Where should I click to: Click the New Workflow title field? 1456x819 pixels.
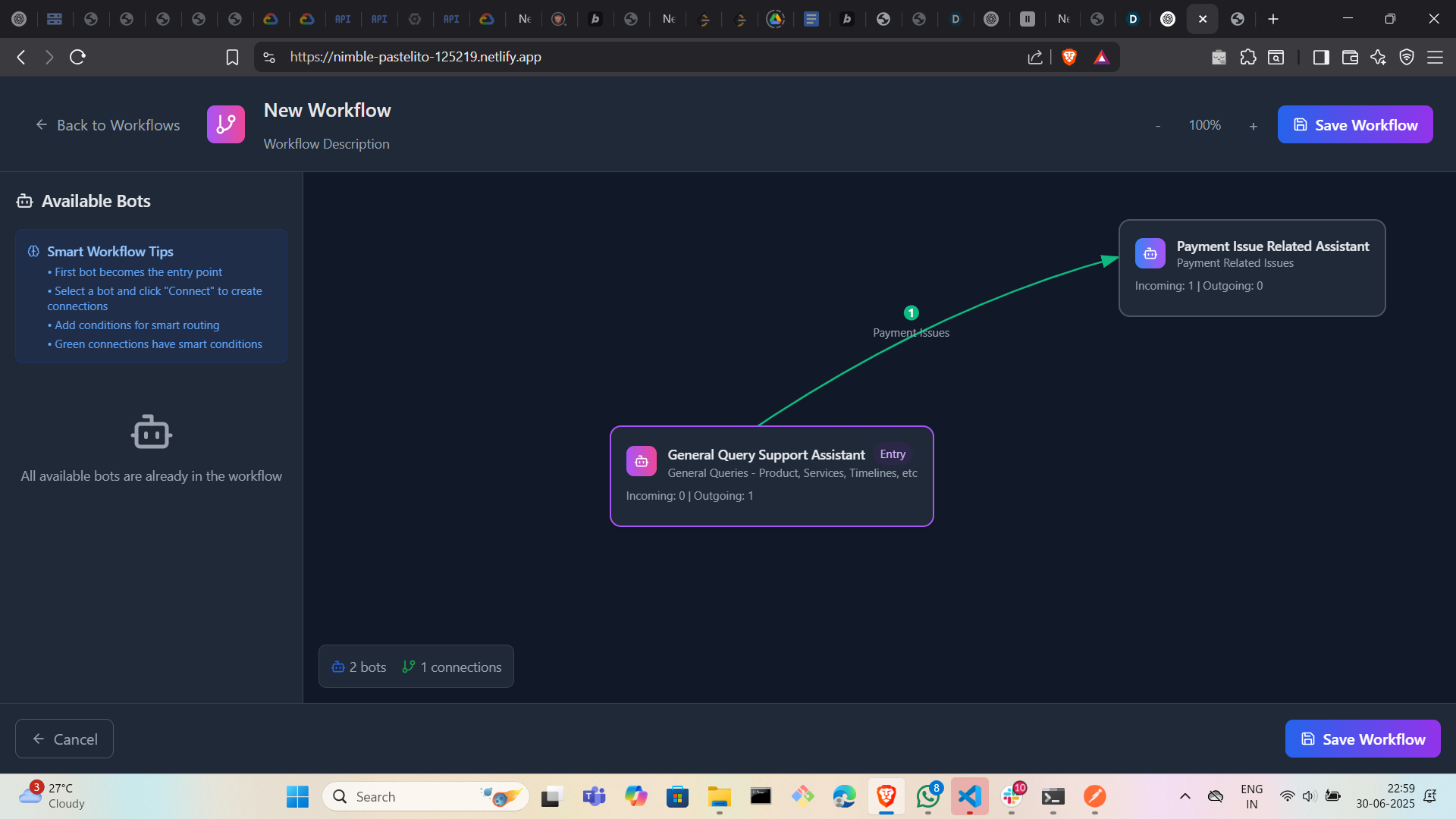[327, 111]
